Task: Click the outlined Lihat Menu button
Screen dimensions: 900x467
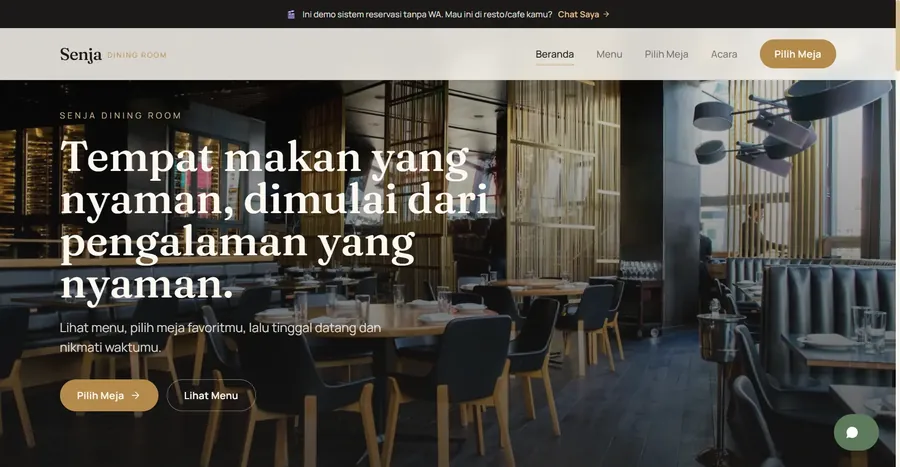Action: pyautogui.click(x=211, y=395)
